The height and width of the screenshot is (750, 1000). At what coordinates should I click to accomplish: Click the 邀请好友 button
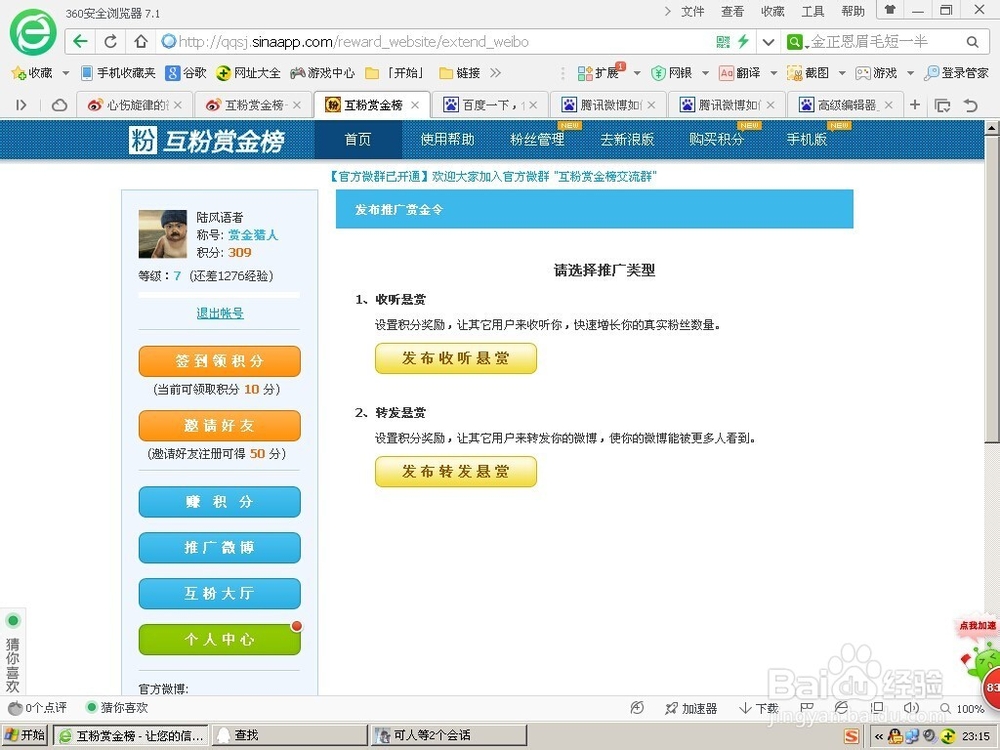219,425
